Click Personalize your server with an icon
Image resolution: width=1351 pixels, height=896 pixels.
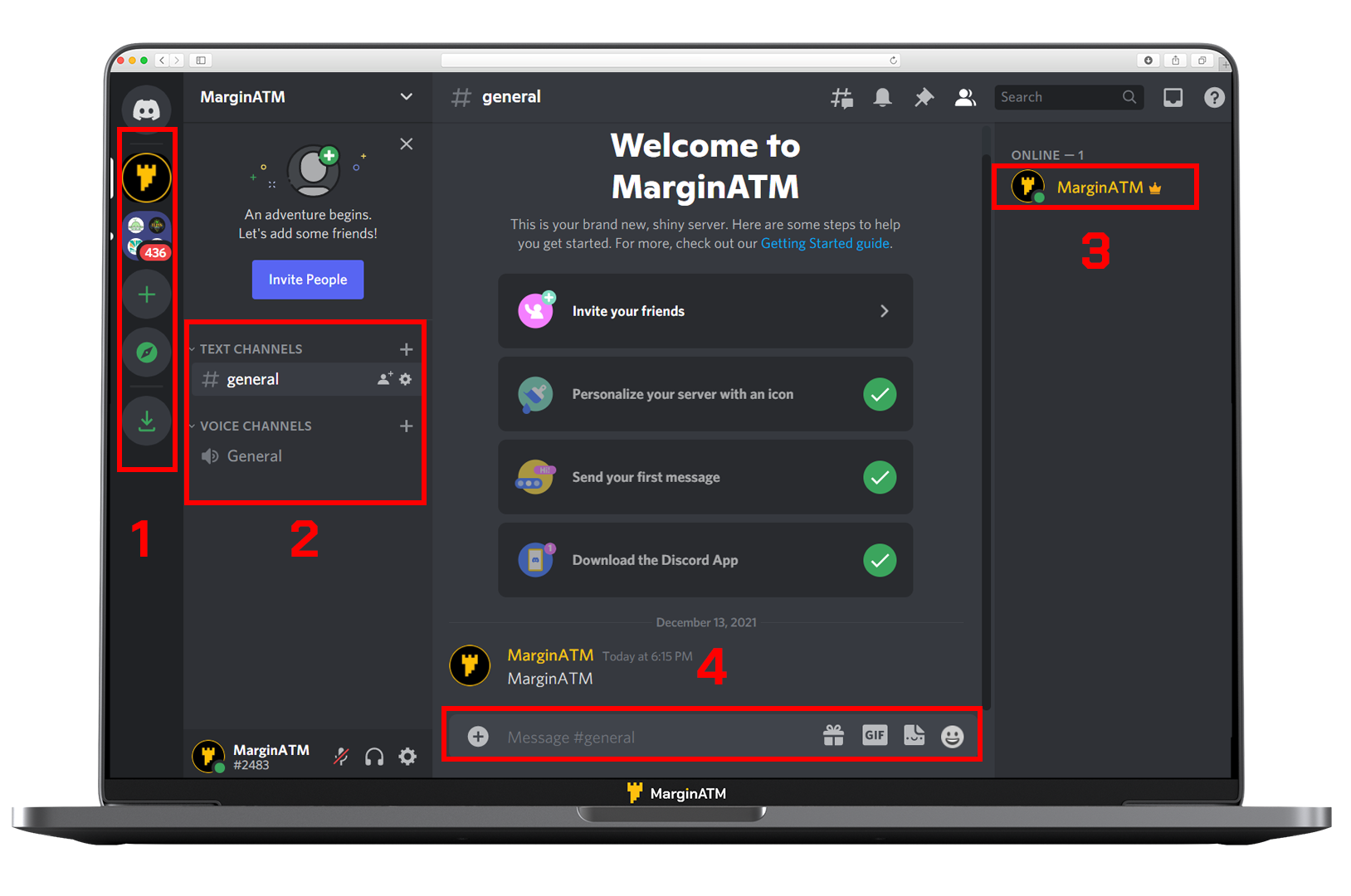[x=705, y=394]
